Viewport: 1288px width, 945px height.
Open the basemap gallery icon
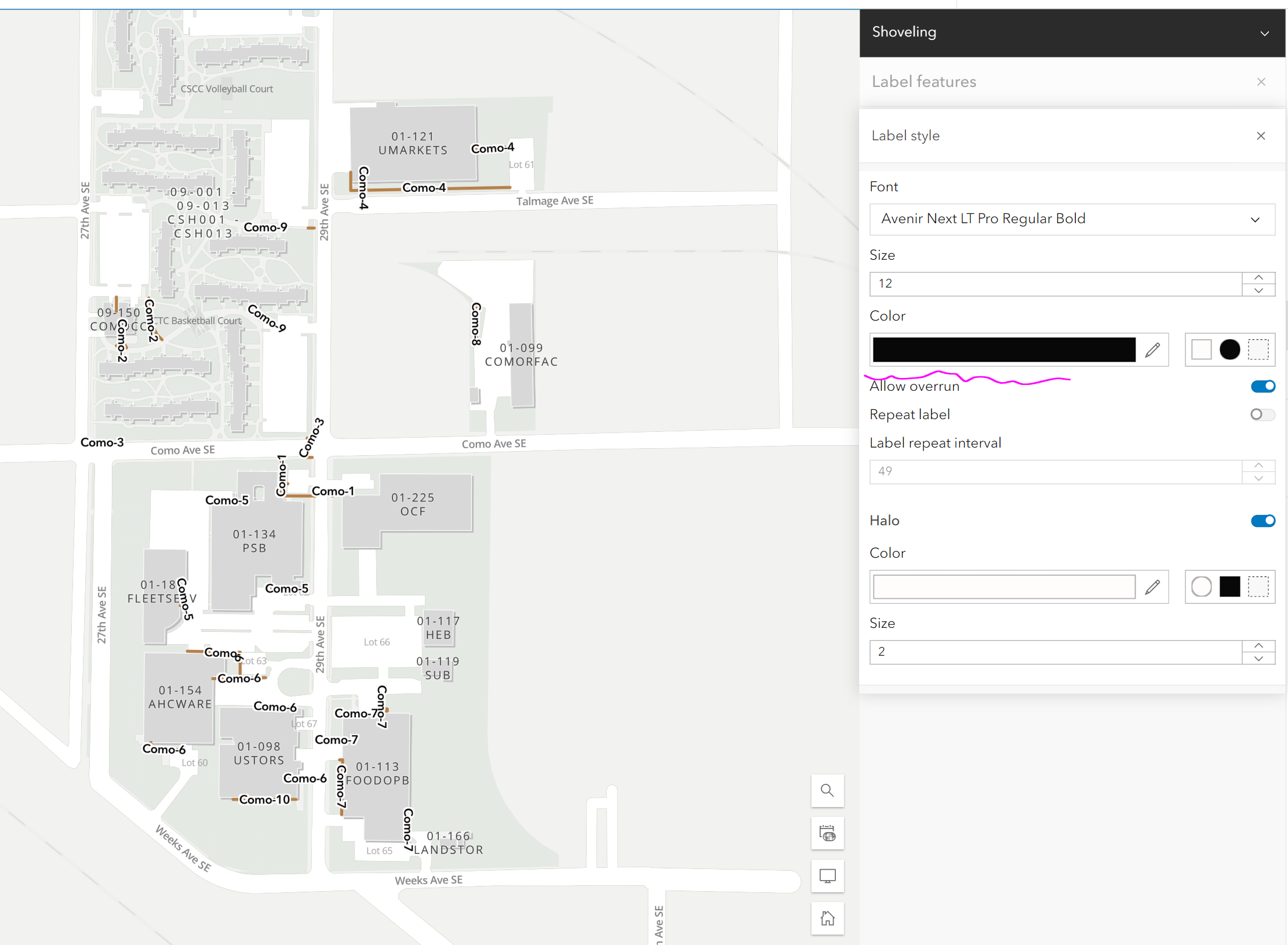[x=827, y=834]
